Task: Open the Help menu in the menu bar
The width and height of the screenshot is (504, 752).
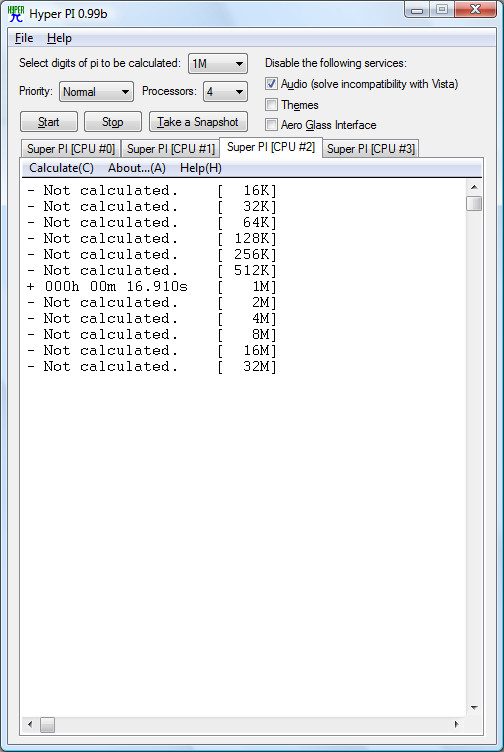Action: (x=59, y=38)
